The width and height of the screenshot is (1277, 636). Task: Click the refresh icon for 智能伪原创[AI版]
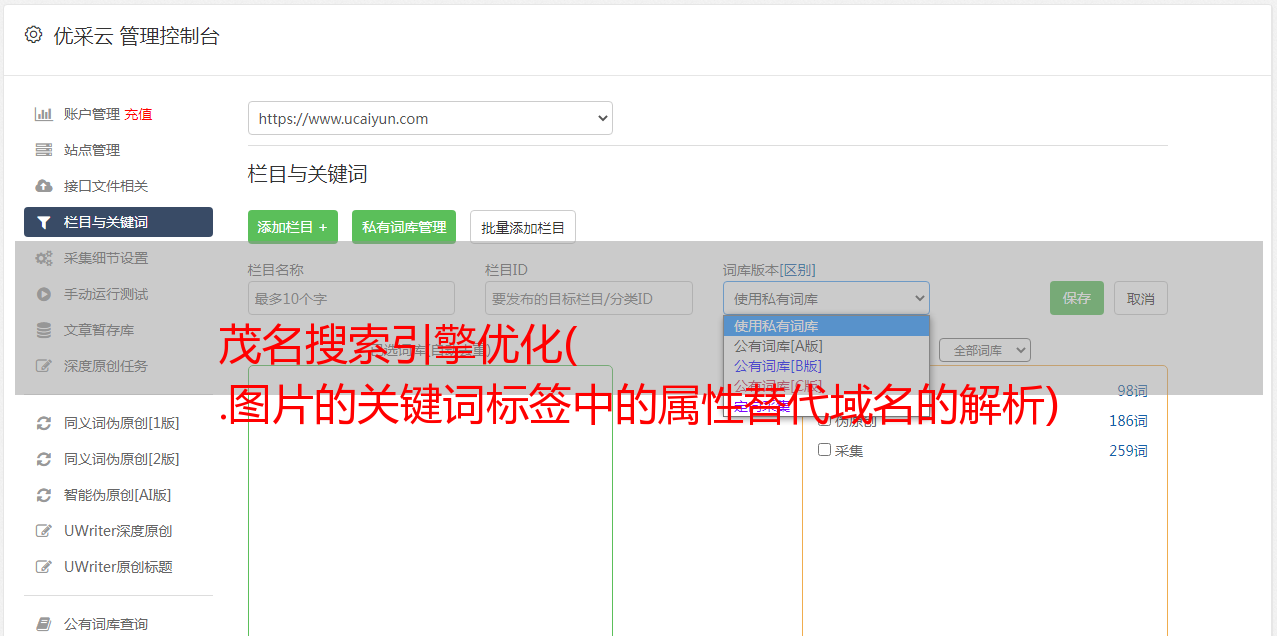[44, 495]
